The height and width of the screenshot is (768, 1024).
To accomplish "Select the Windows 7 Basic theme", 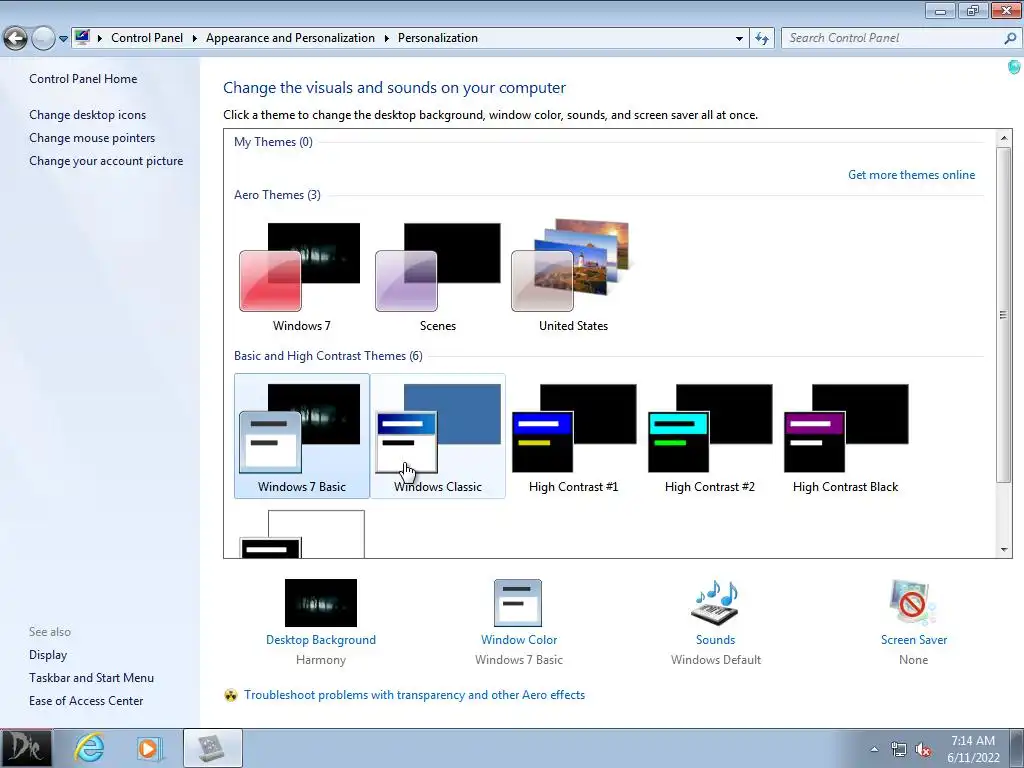I will coord(302,436).
